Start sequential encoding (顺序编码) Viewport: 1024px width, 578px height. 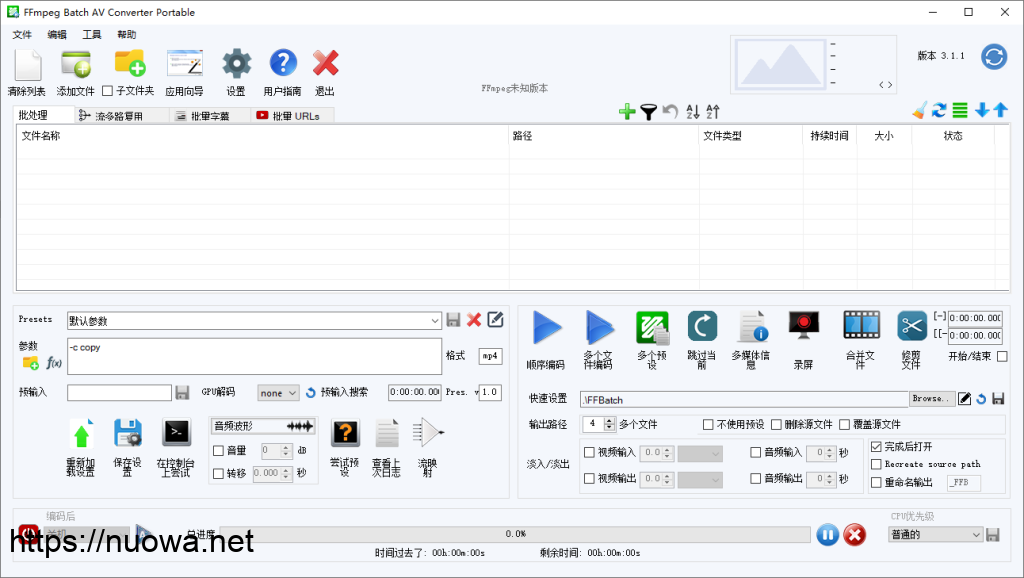tap(546, 328)
